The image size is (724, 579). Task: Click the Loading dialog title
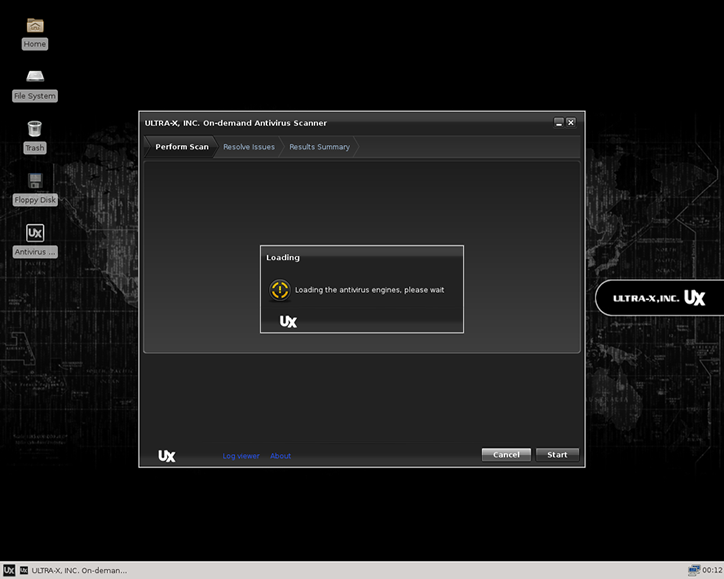(x=283, y=258)
